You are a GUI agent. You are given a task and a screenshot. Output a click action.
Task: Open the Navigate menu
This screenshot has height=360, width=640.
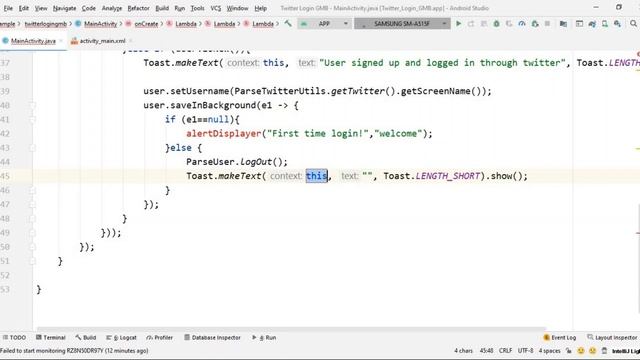tap(64, 8)
